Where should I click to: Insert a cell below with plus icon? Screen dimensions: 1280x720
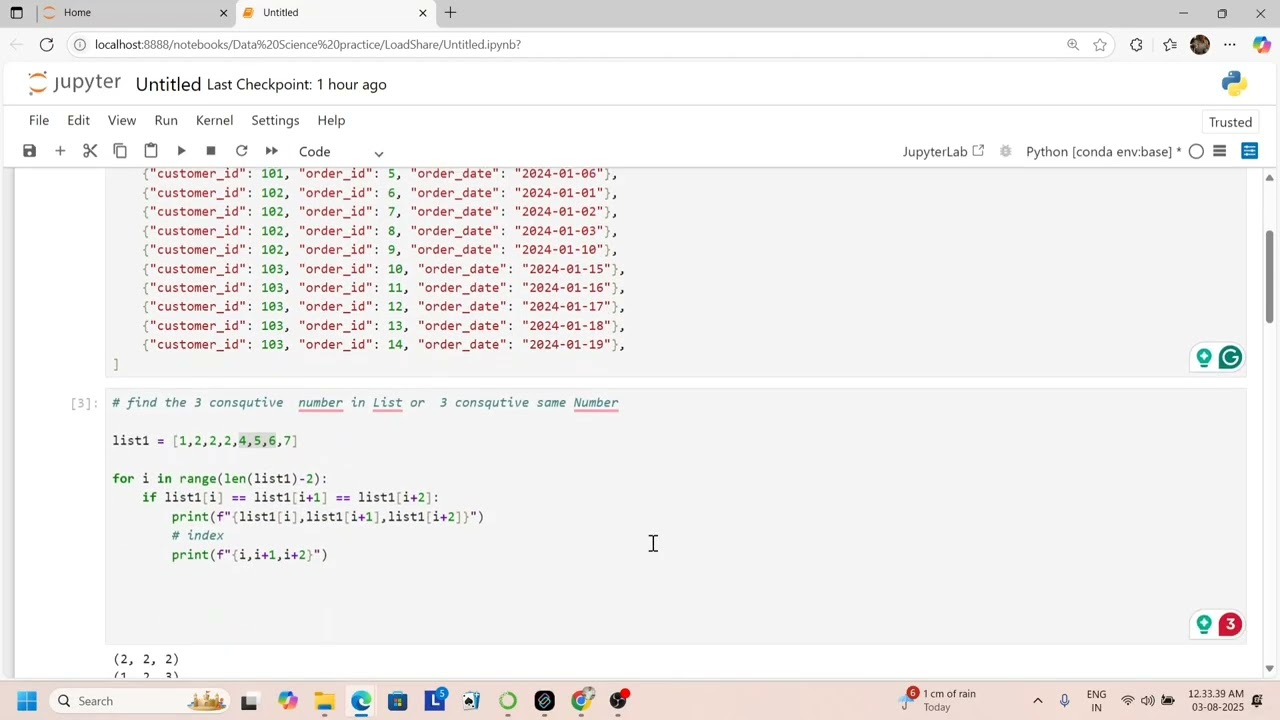click(x=60, y=151)
